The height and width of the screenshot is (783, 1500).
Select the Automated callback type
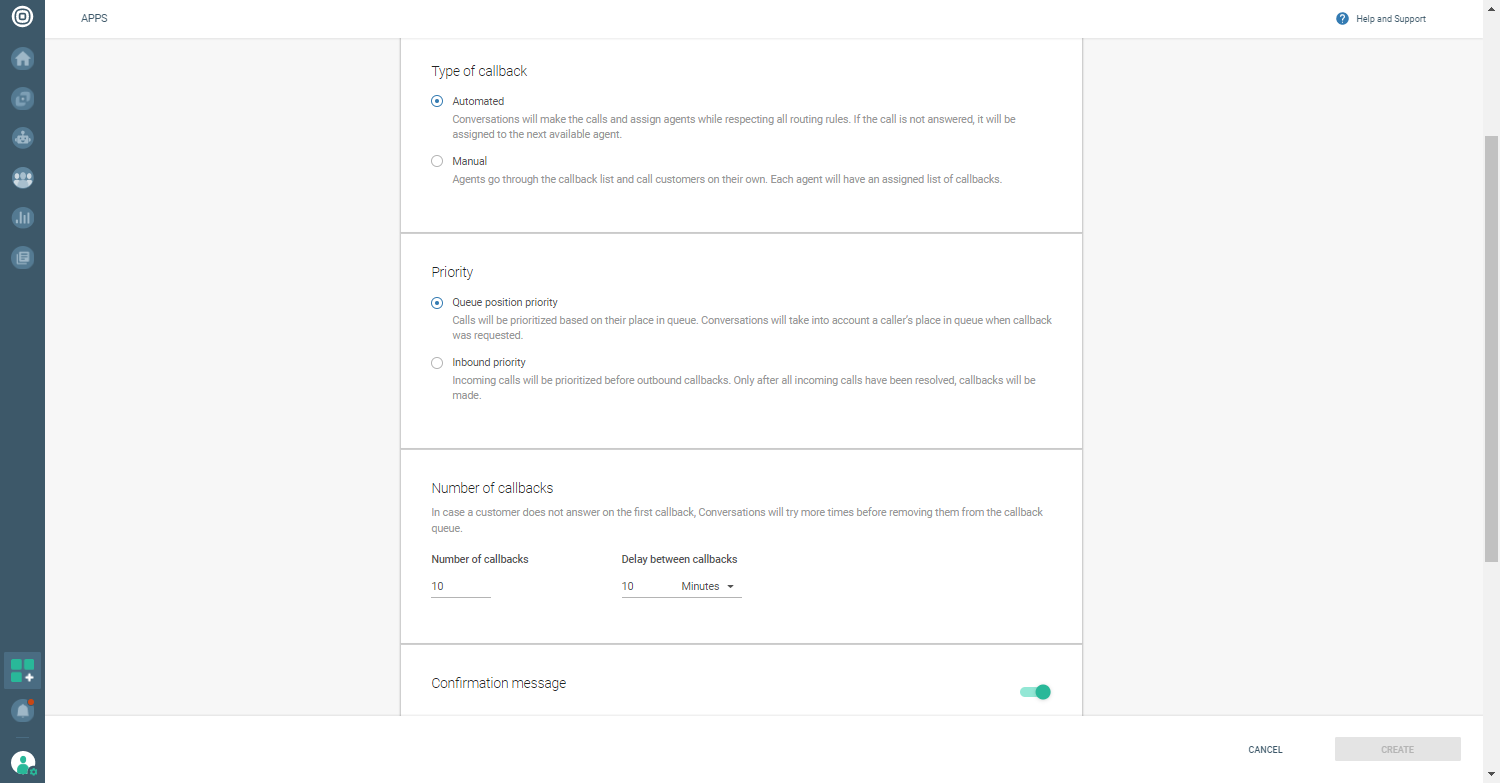click(437, 101)
